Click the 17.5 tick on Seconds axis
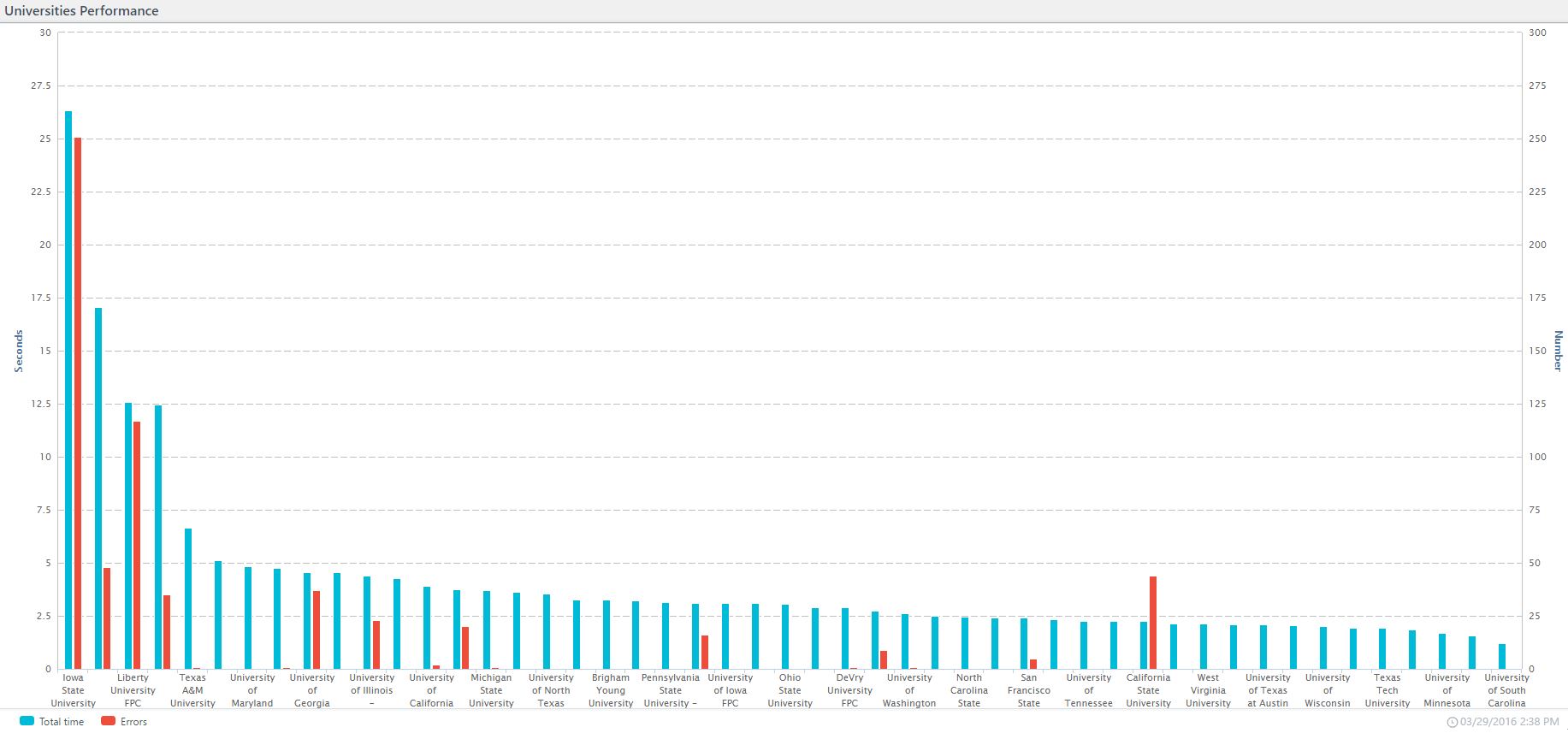 click(x=42, y=298)
